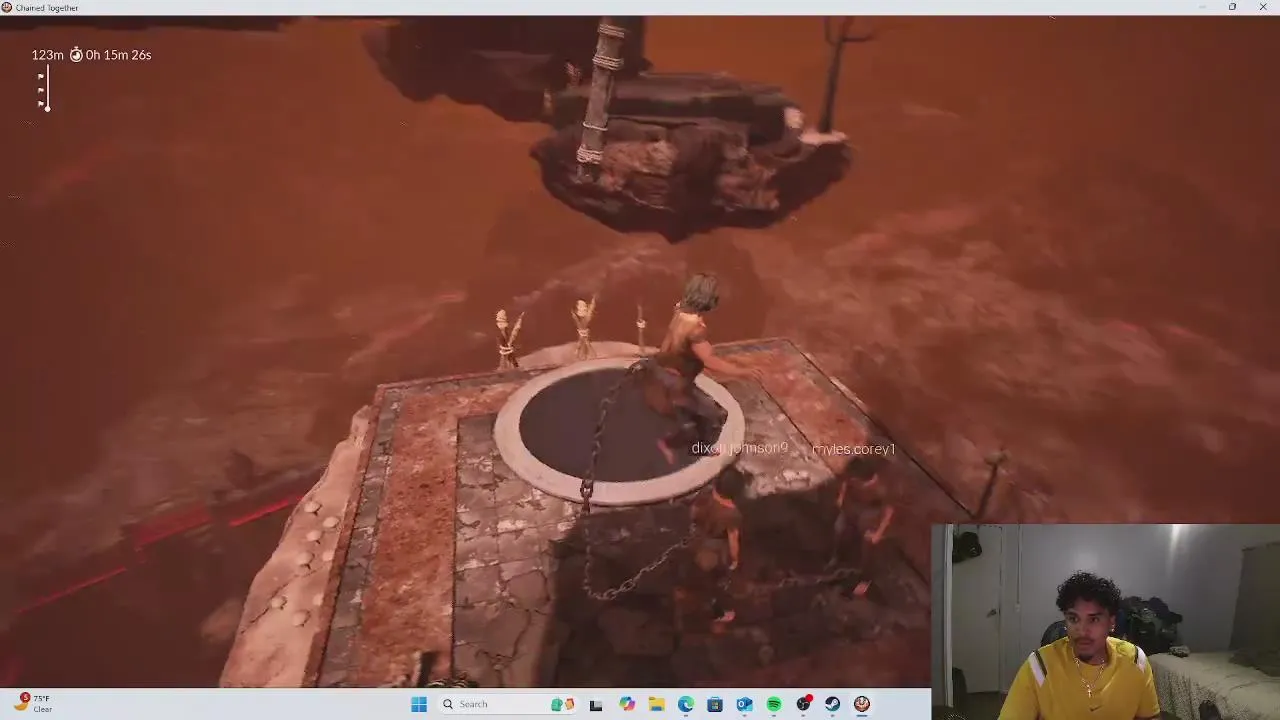Viewport: 1280px width, 720px height.
Task: Open Spotify from the taskbar
Action: [774, 704]
